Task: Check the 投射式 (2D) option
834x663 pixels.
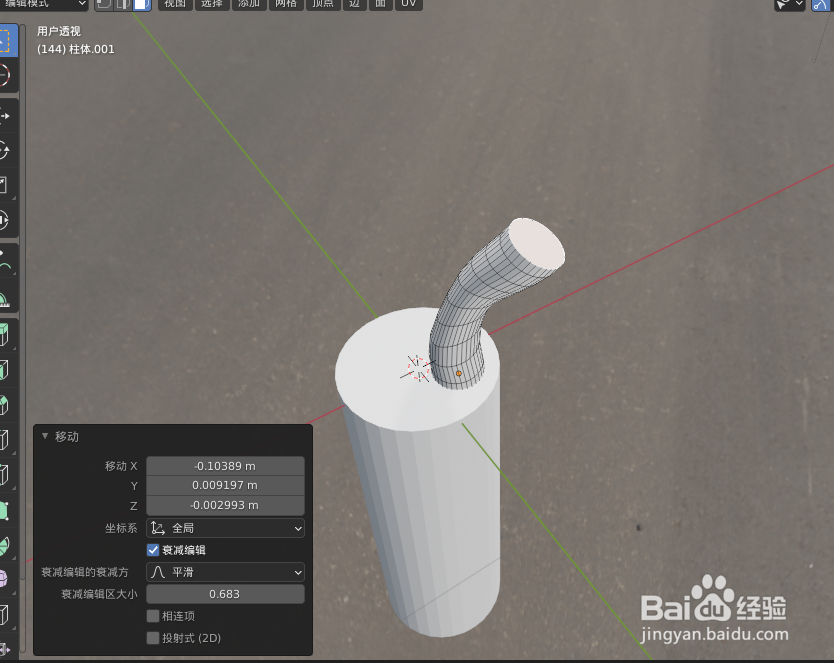Action: click(153, 637)
